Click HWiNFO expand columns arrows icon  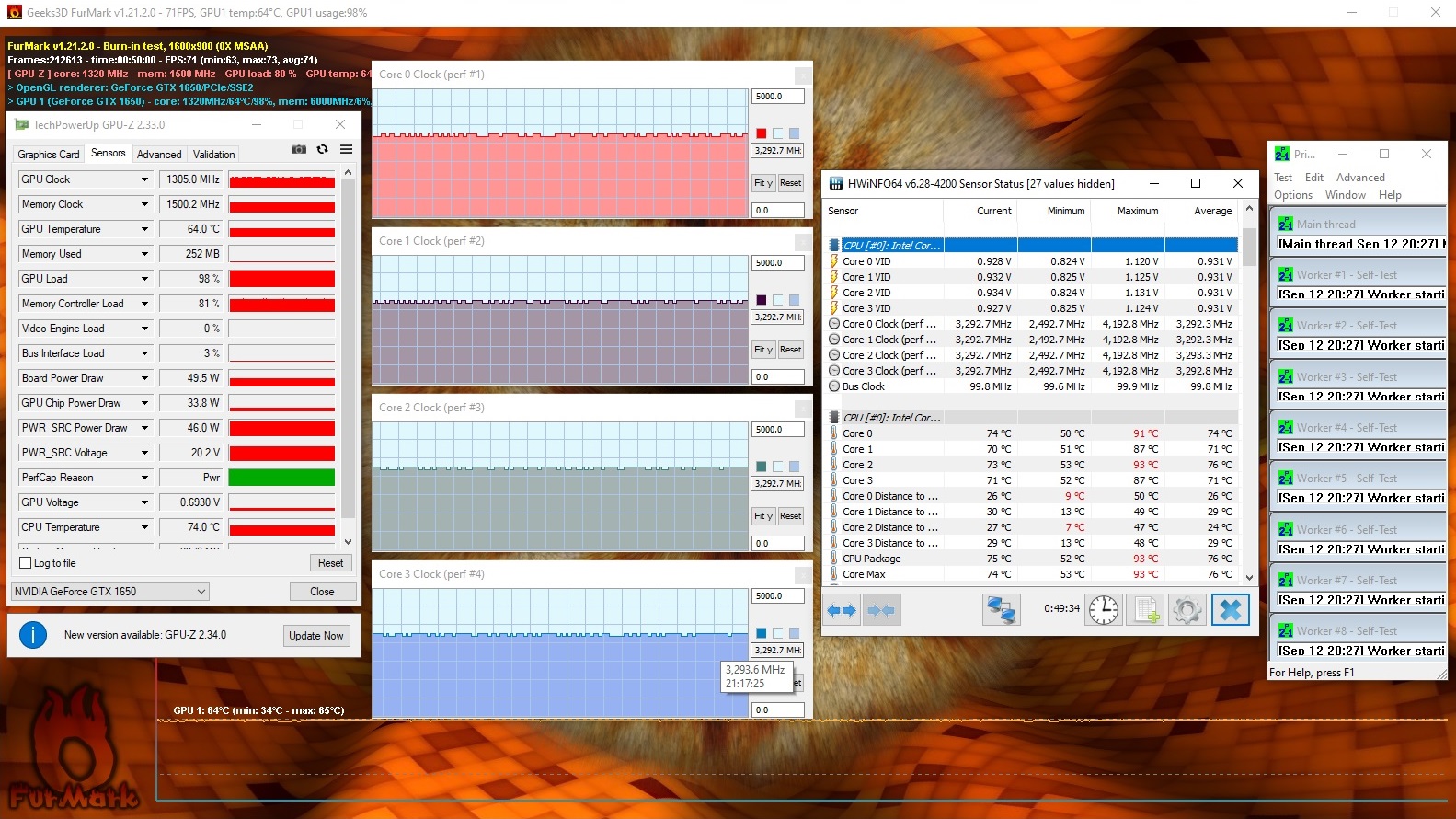click(842, 610)
